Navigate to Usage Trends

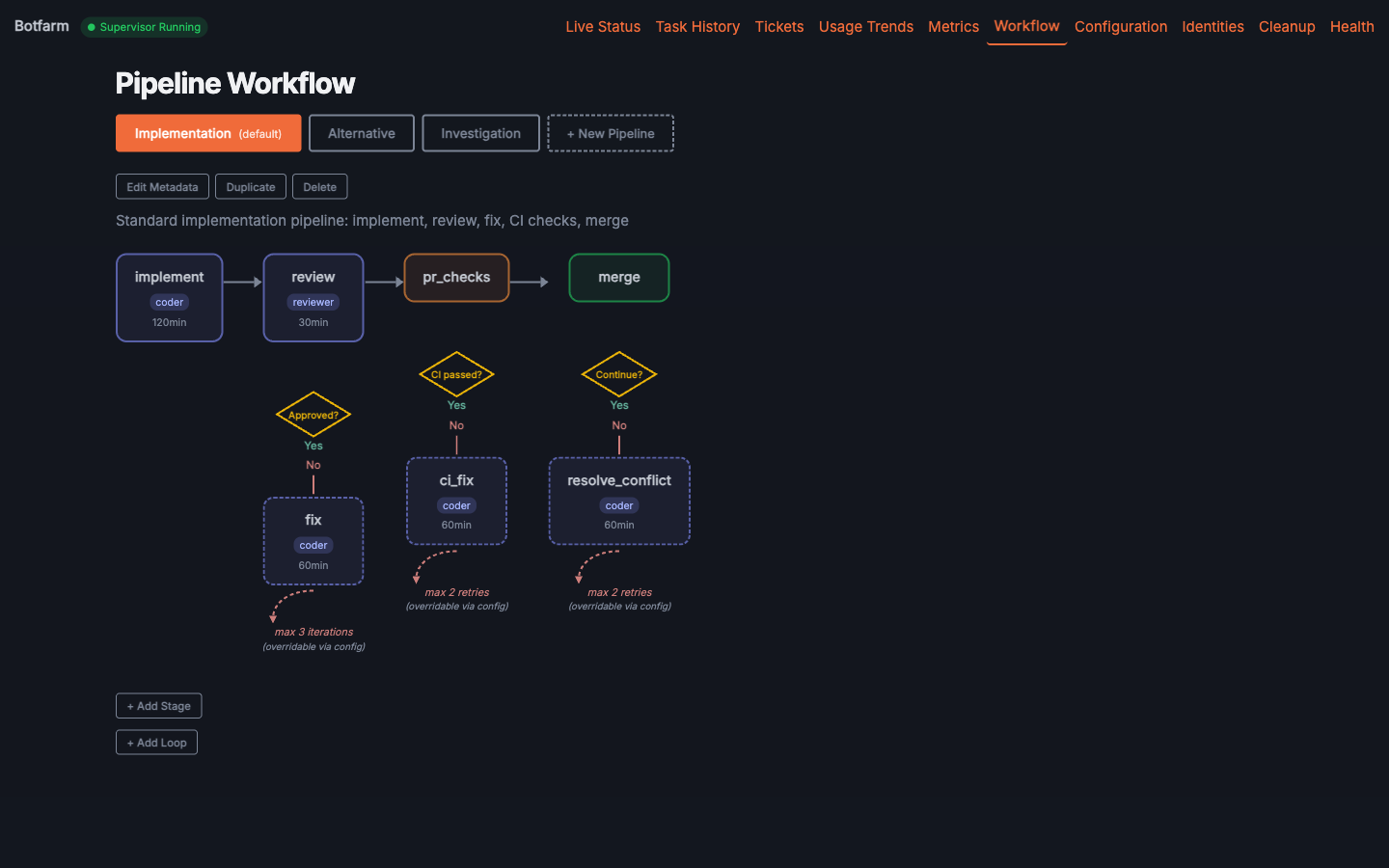865,27
